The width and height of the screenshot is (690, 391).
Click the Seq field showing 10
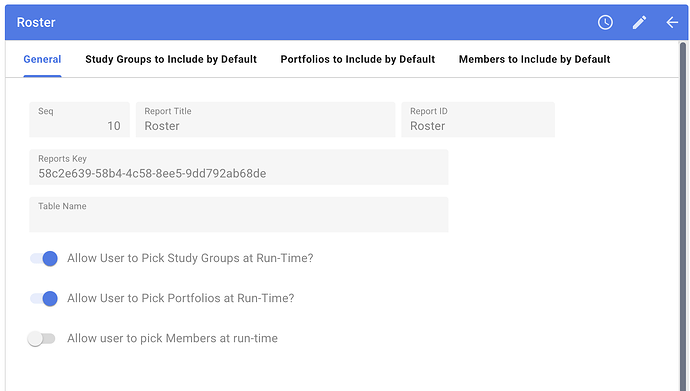pyautogui.click(x=79, y=120)
